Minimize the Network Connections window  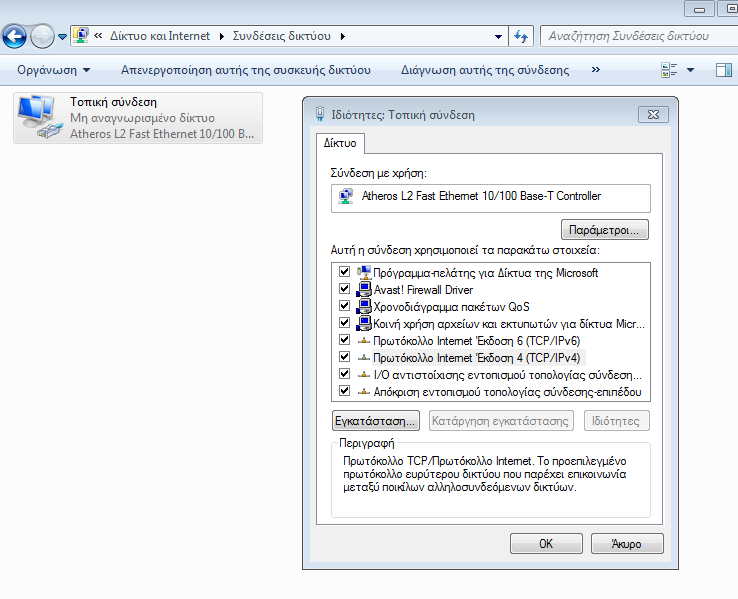coord(699,9)
